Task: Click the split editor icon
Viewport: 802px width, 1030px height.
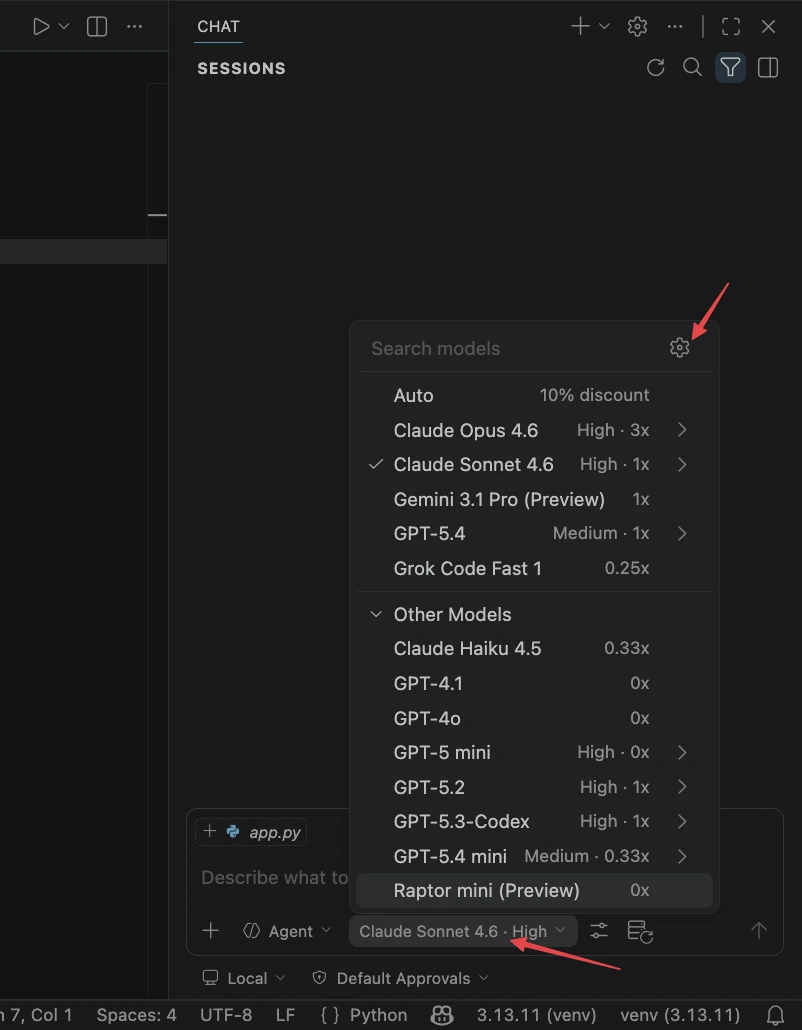Action: click(97, 27)
